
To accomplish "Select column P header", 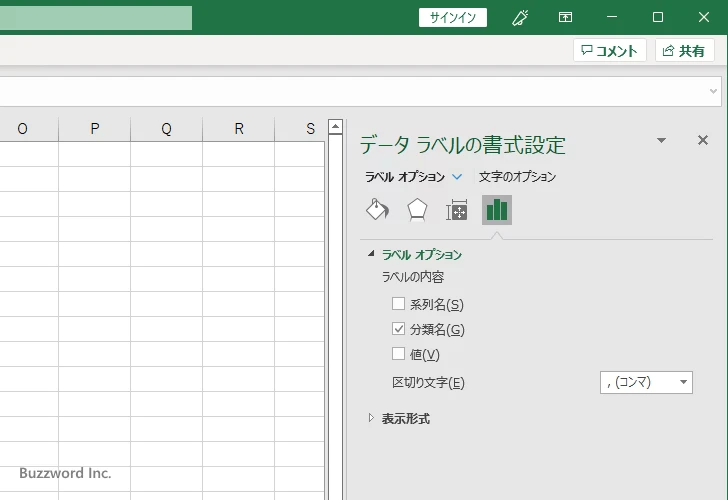I will 95,129.
